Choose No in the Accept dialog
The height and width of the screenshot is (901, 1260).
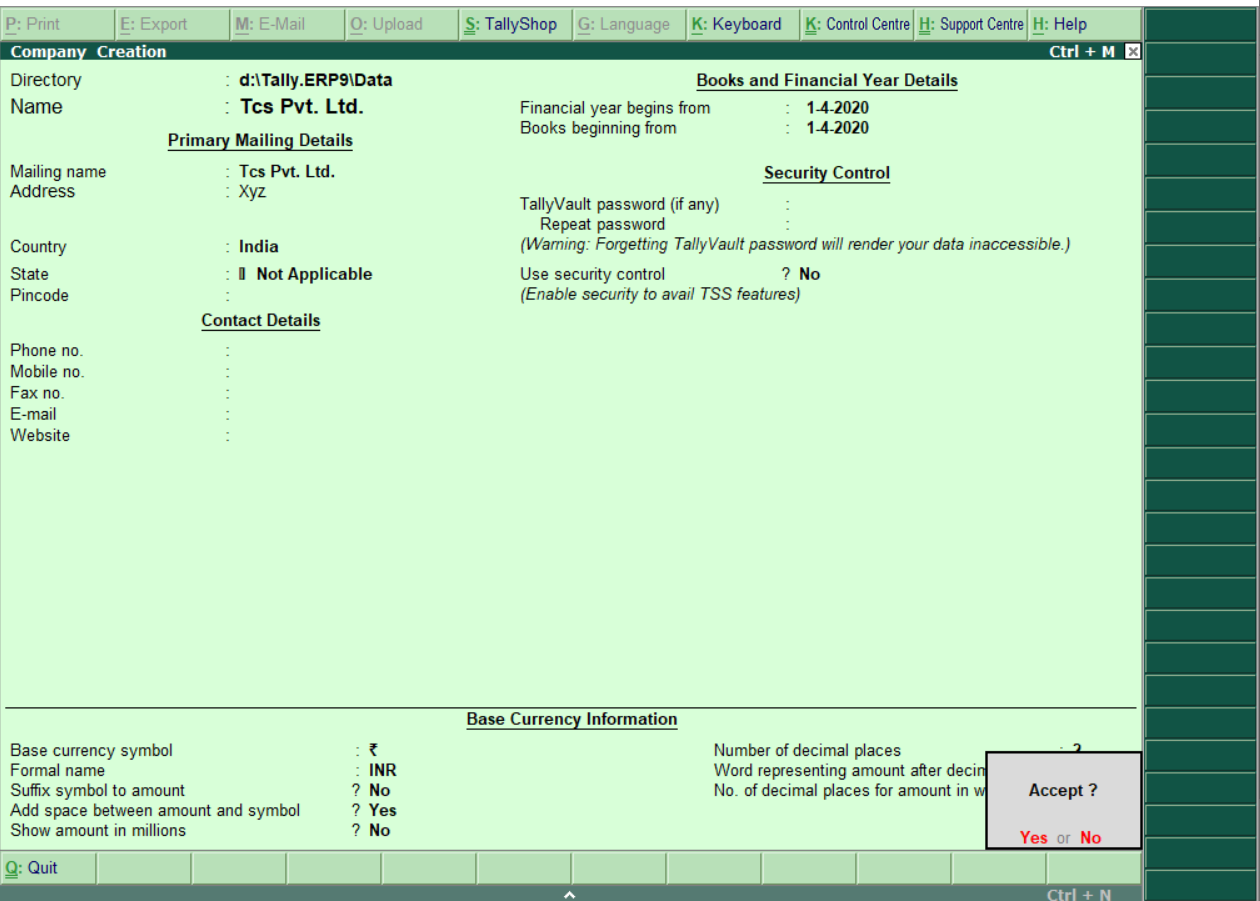[1090, 838]
